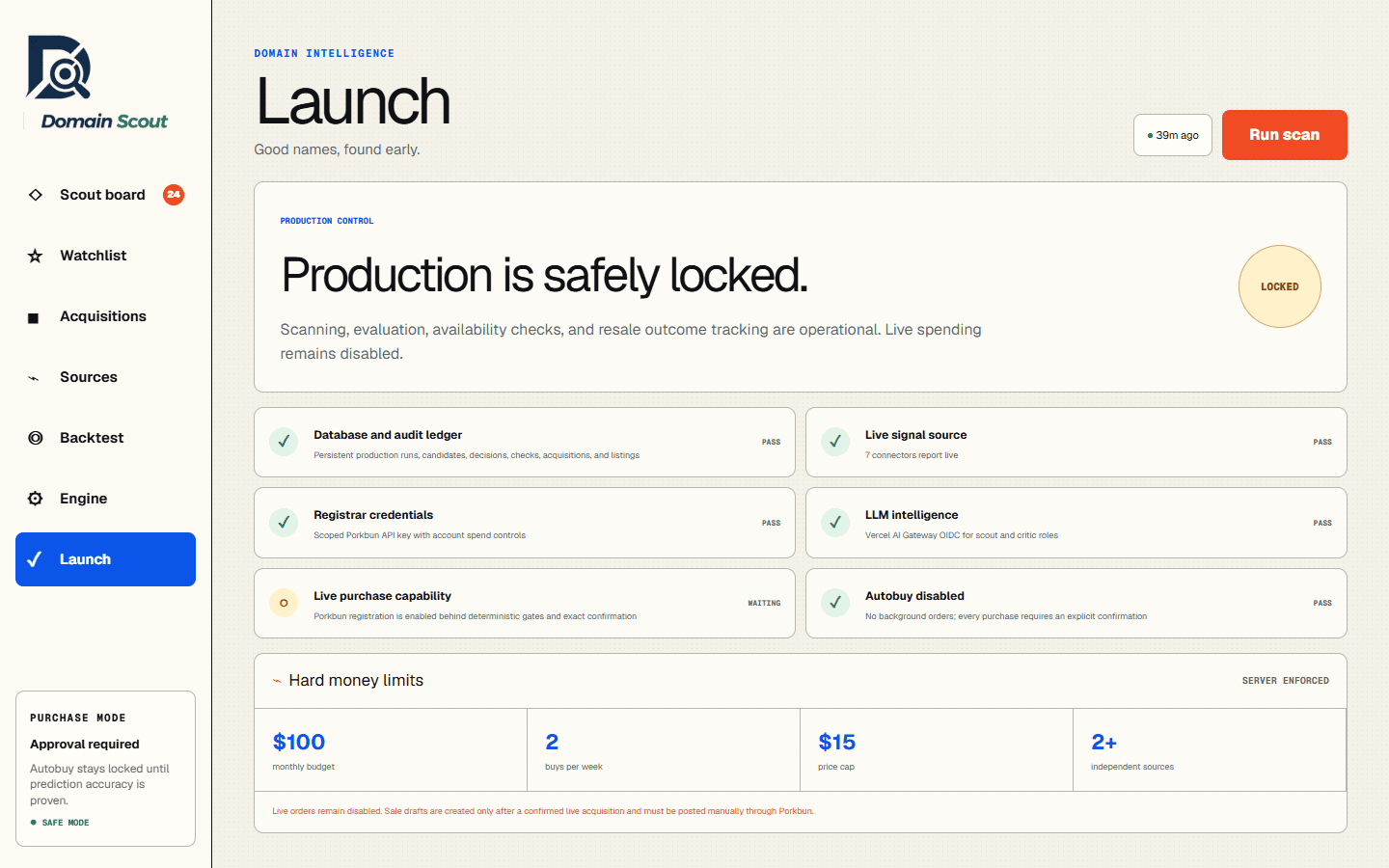The width and height of the screenshot is (1389, 868).
Task: Click the Registrar credentials check icon
Action: 284,523
